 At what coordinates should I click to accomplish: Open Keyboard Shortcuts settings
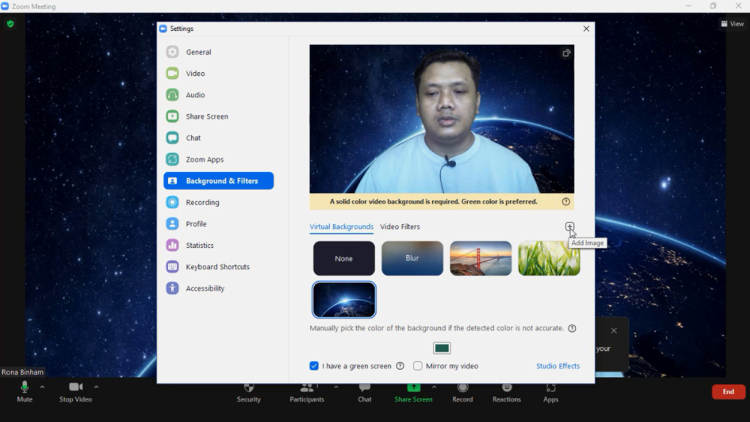[x=219, y=267]
